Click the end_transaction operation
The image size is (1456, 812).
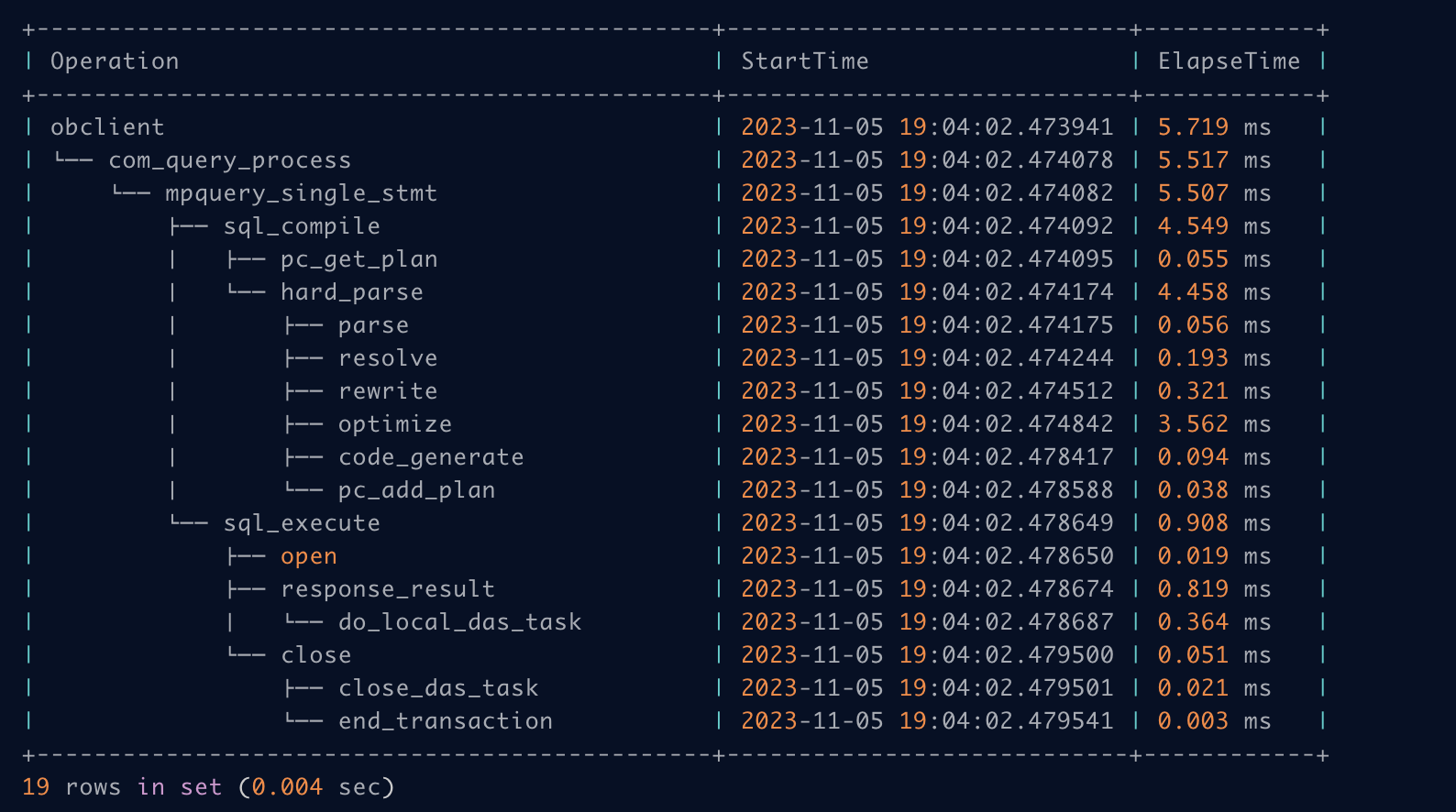[446, 721]
